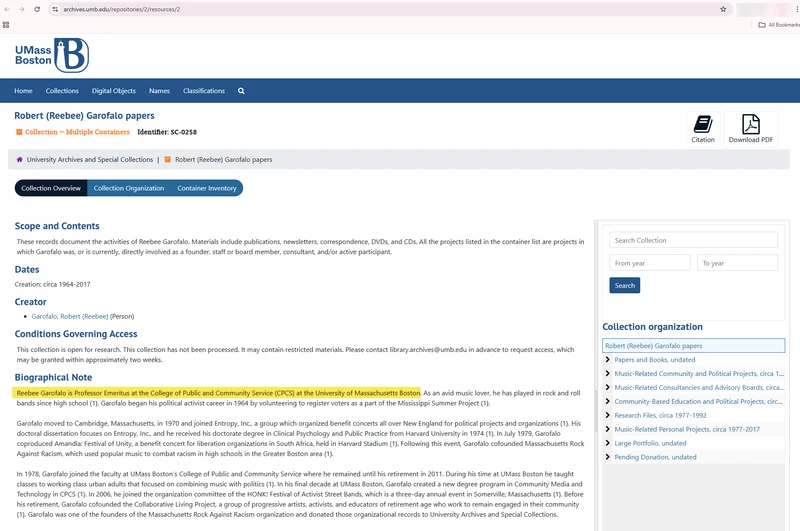800x531 pixels.
Task: Reload the page with refresh icon
Action: click(x=37, y=9)
